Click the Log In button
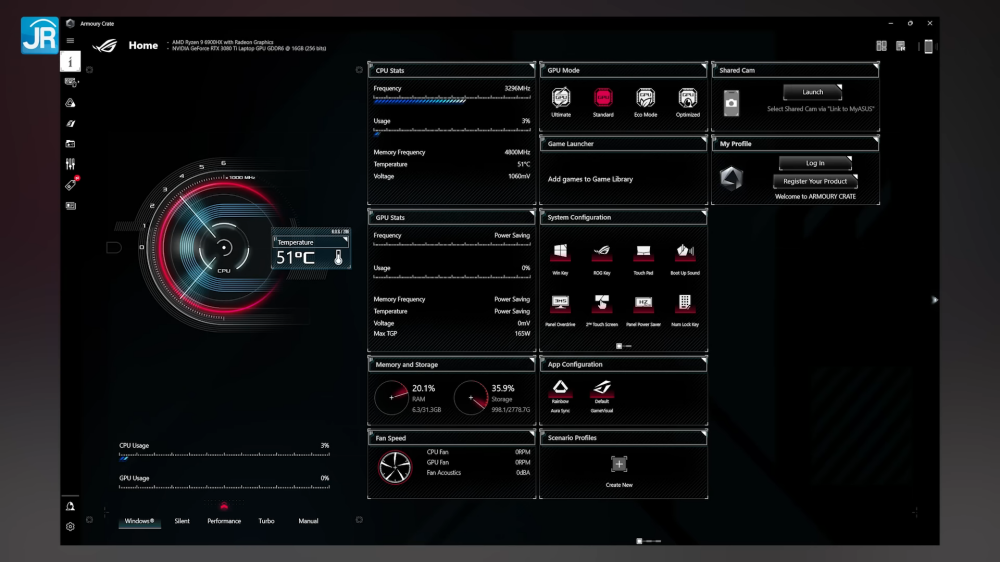The height and width of the screenshot is (562, 1000). tap(815, 163)
